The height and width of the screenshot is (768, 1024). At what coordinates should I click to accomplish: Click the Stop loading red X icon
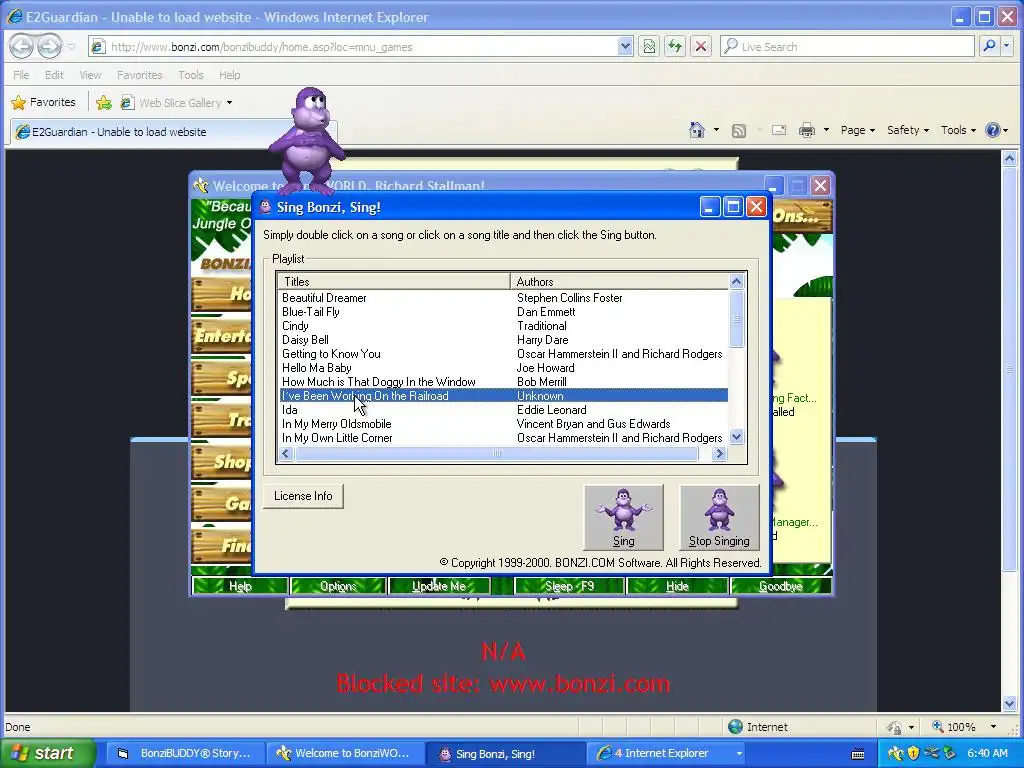coord(701,46)
